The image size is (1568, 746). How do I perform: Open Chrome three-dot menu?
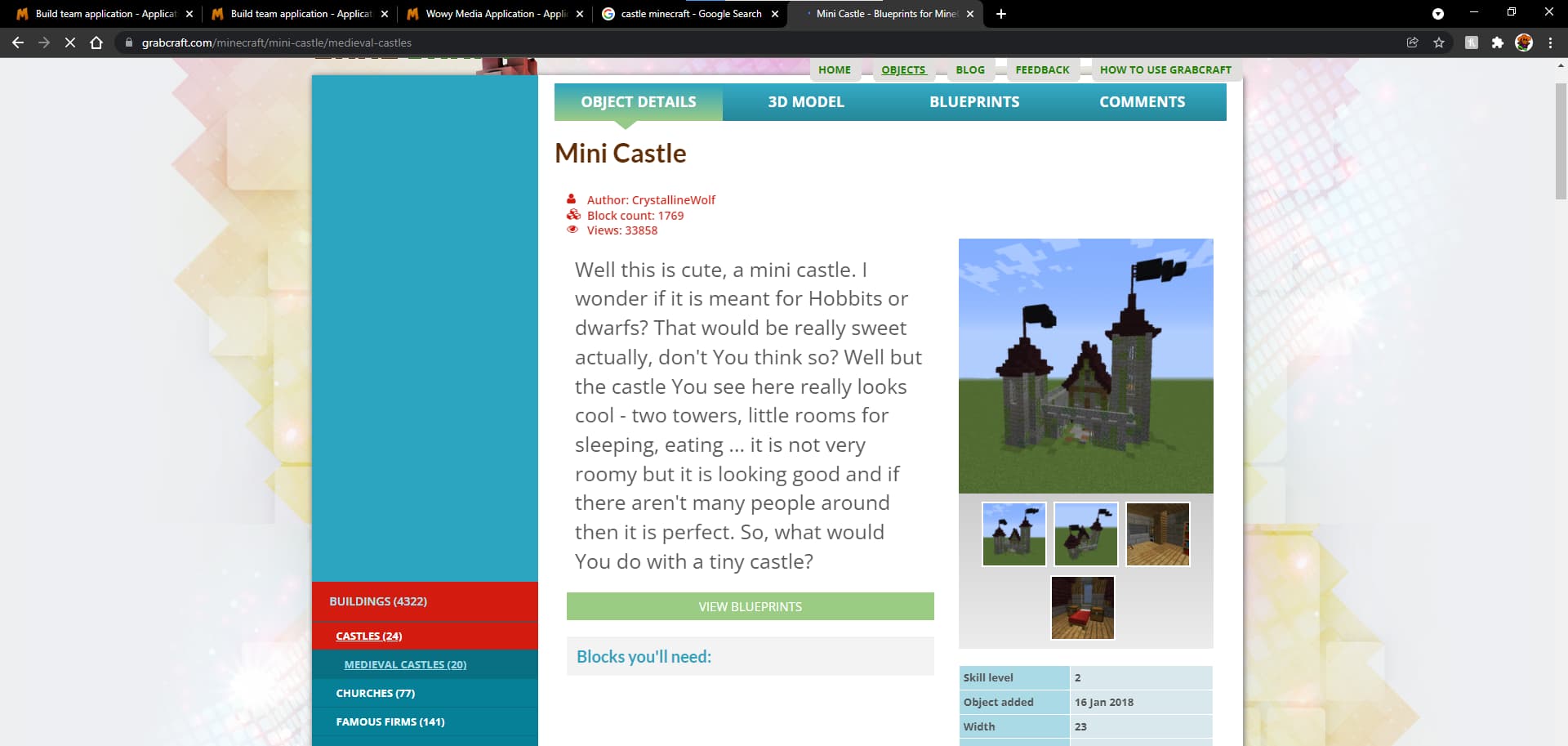tap(1550, 42)
